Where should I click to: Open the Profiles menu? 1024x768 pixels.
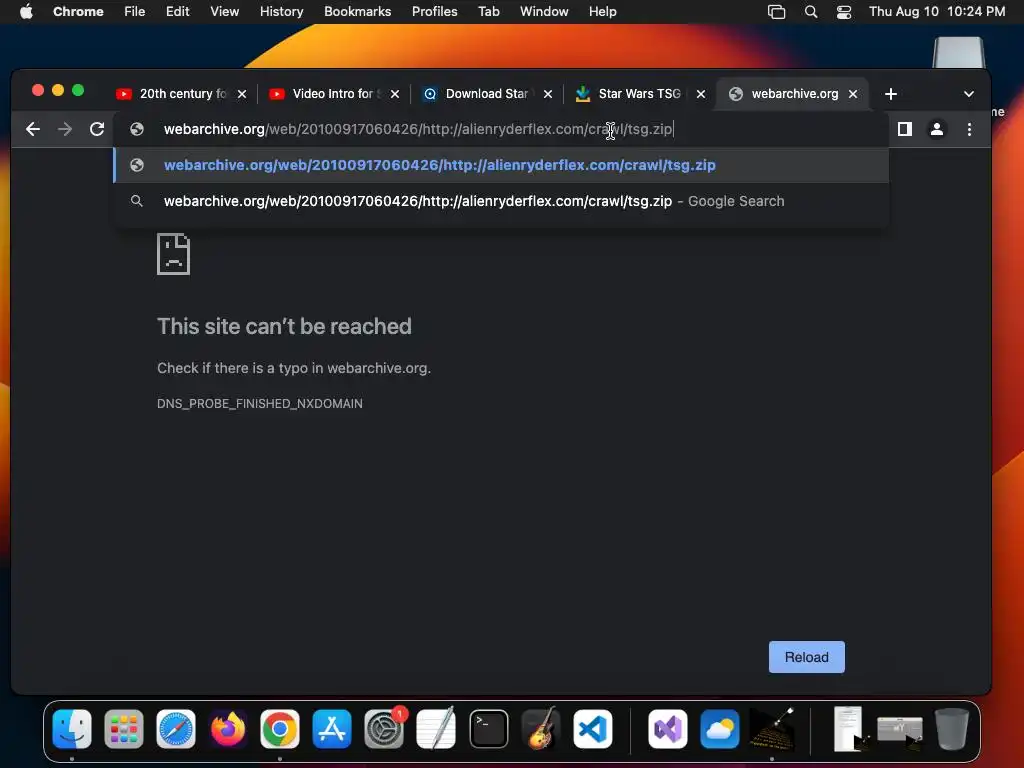(x=434, y=12)
